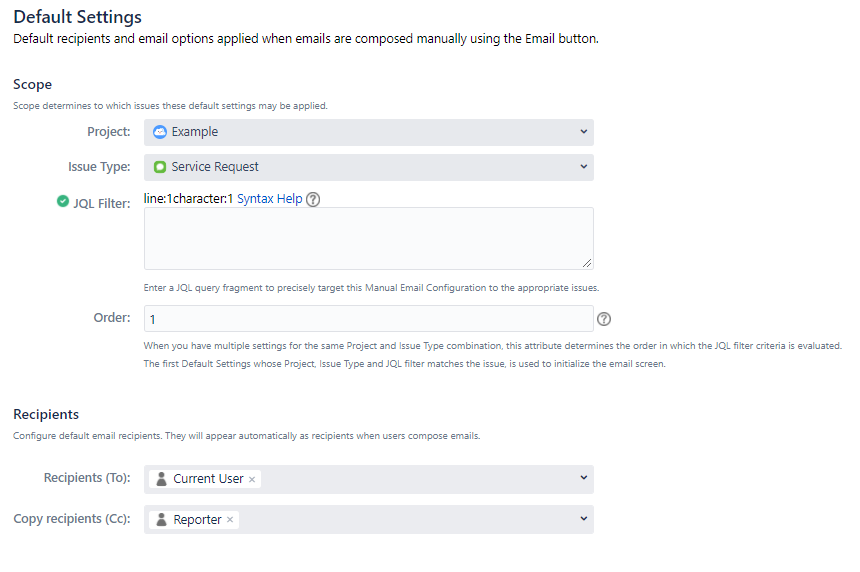The height and width of the screenshot is (572, 860).
Task: Click the JQL text area resize handle
Action: pyautogui.click(x=587, y=263)
